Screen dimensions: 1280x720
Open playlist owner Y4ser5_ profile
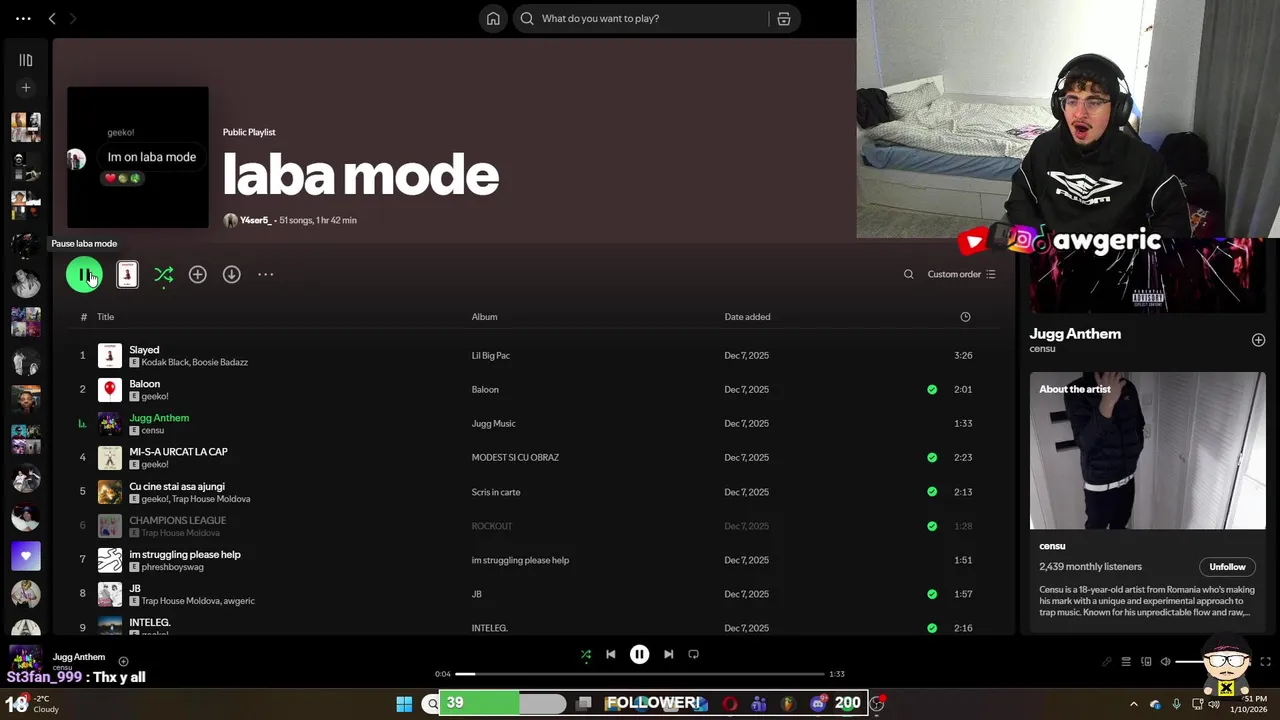pyautogui.click(x=255, y=220)
